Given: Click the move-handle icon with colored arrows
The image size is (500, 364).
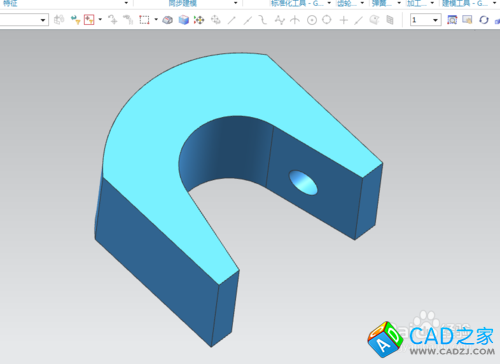Looking at the screenshot, I should 199,20.
